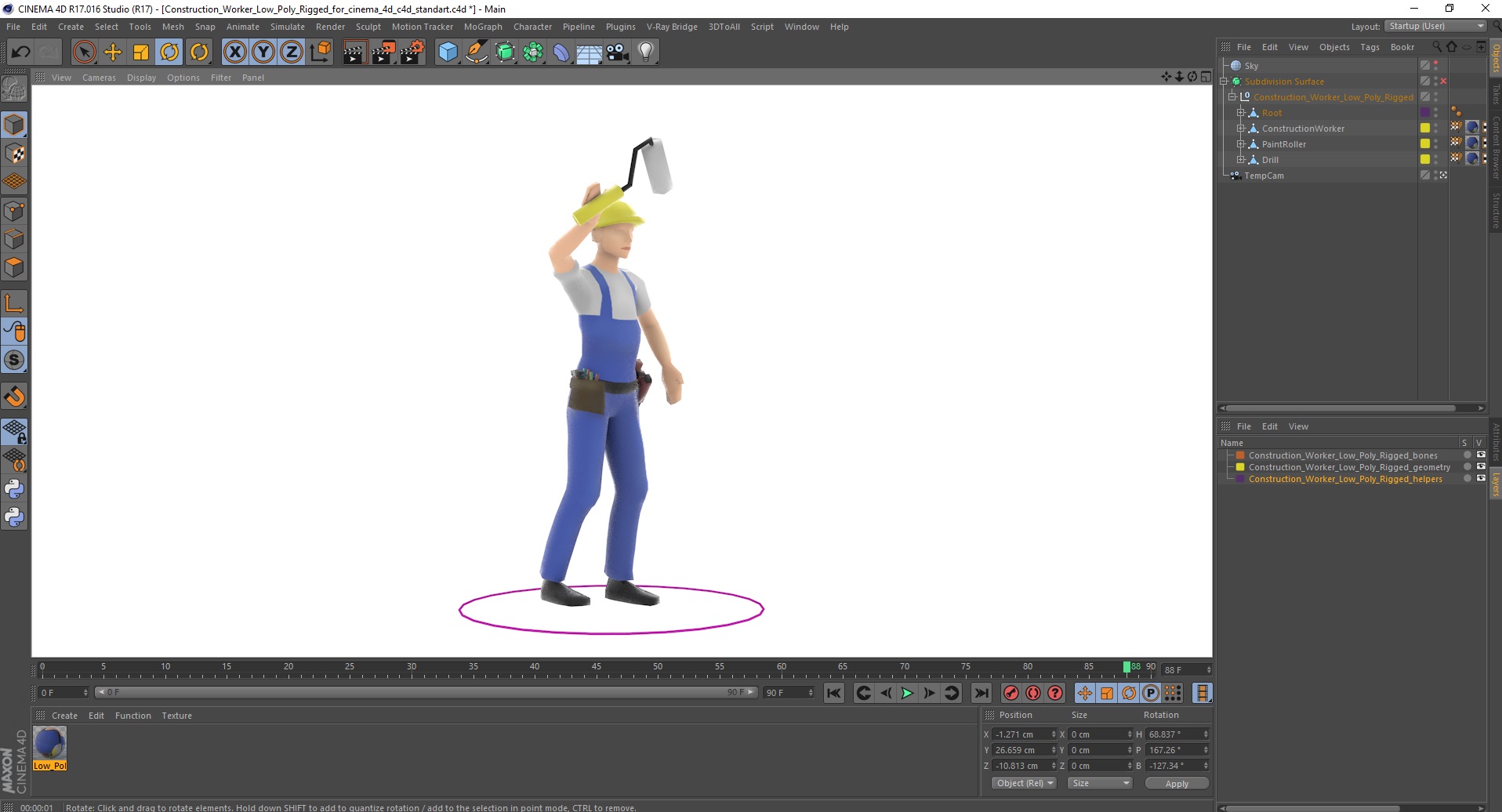This screenshot has width=1502, height=812.
Task: Add a Camera object from toolbar
Action: (x=618, y=53)
